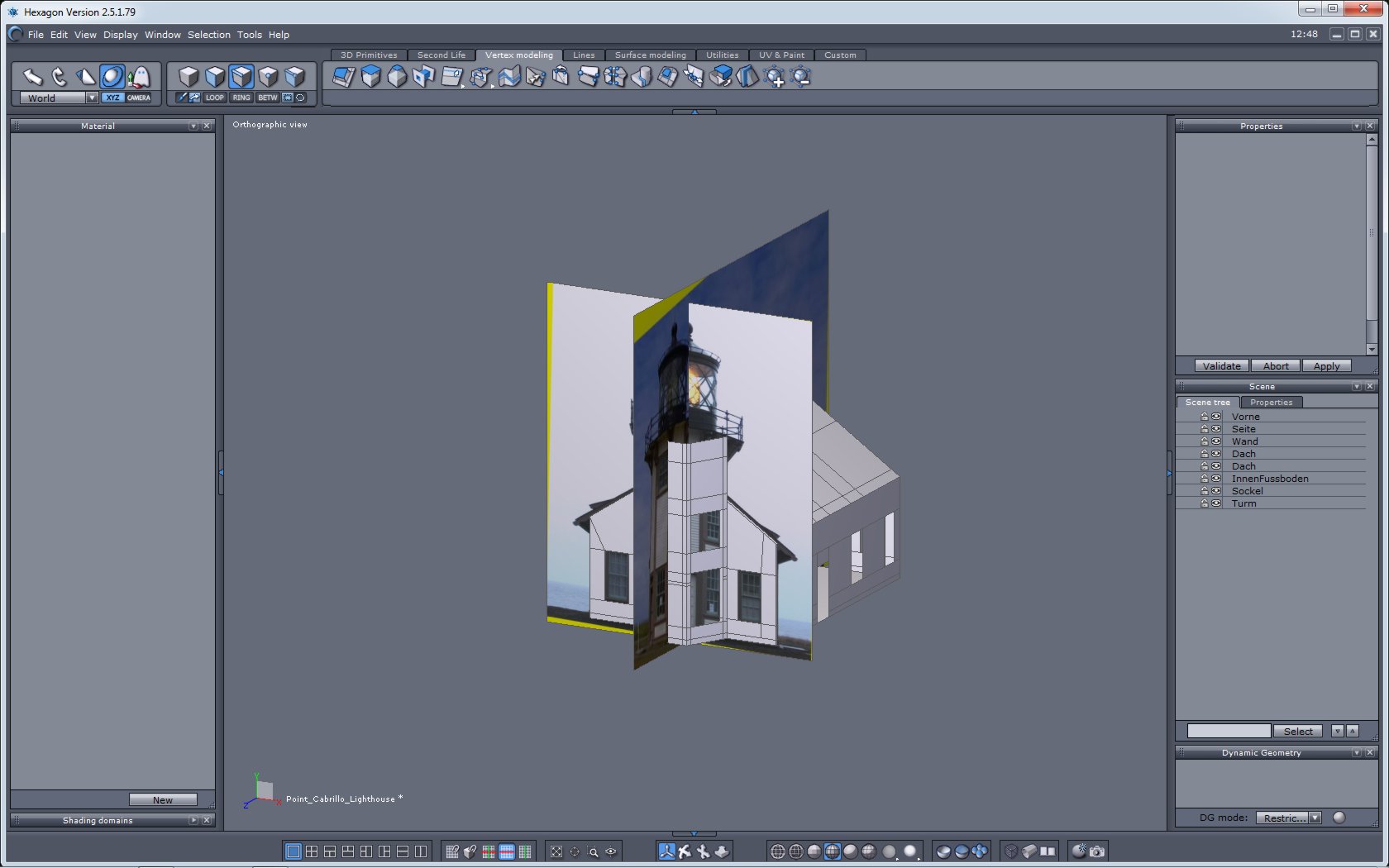Choose the highlighted universal manipulator tool
The height and width of the screenshot is (868, 1389).
pyautogui.click(x=112, y=77)
